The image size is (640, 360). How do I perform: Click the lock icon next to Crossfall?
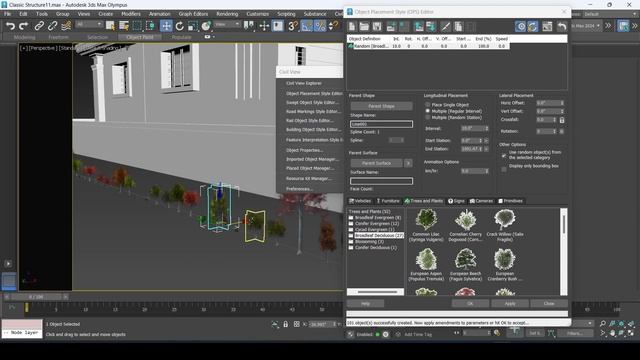tap(562, 120)
